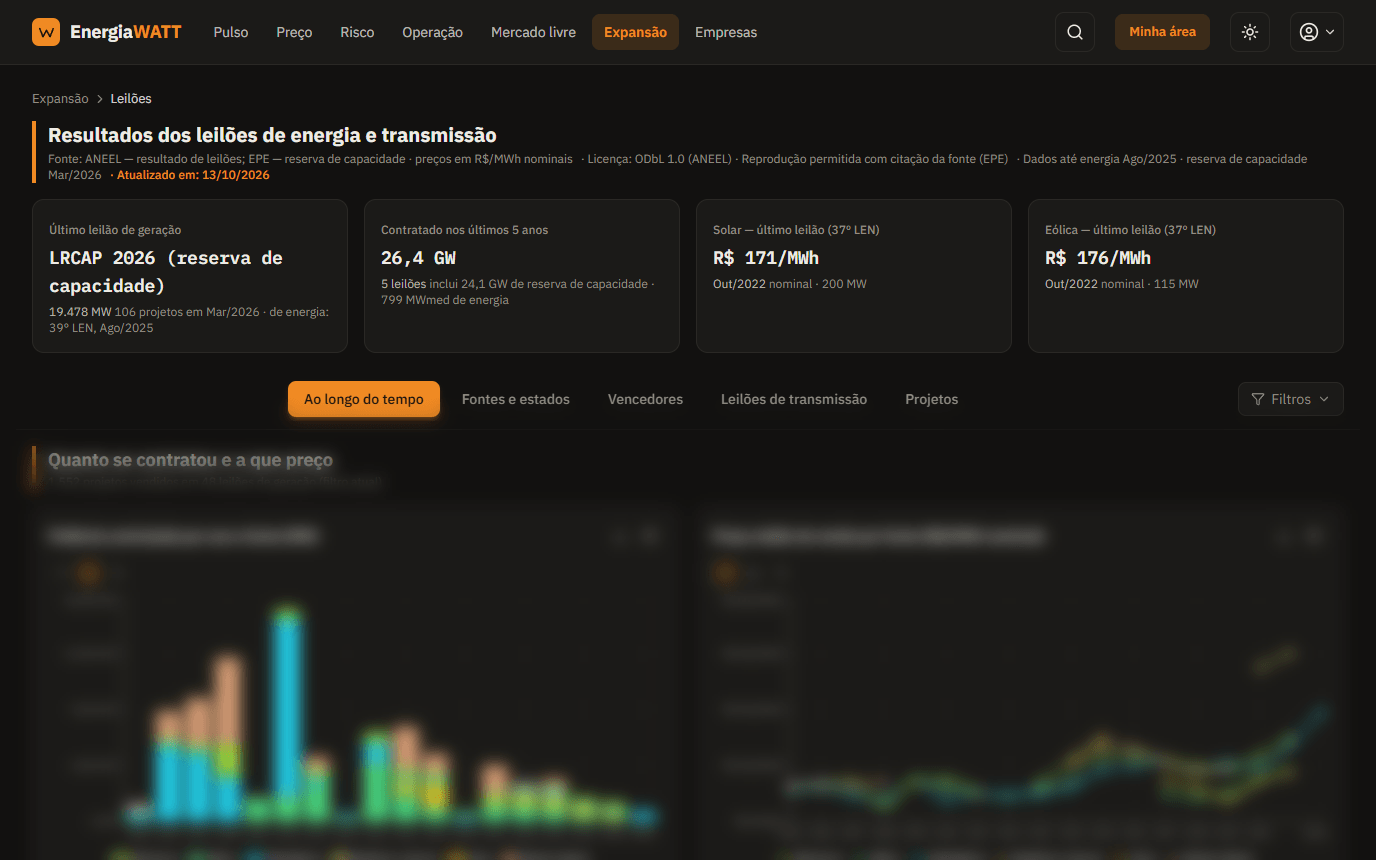Click the Atualizado em: 13/10/2026 text
The height and width of the screenshot is (860, 1376).
click(x=193, y=175)
